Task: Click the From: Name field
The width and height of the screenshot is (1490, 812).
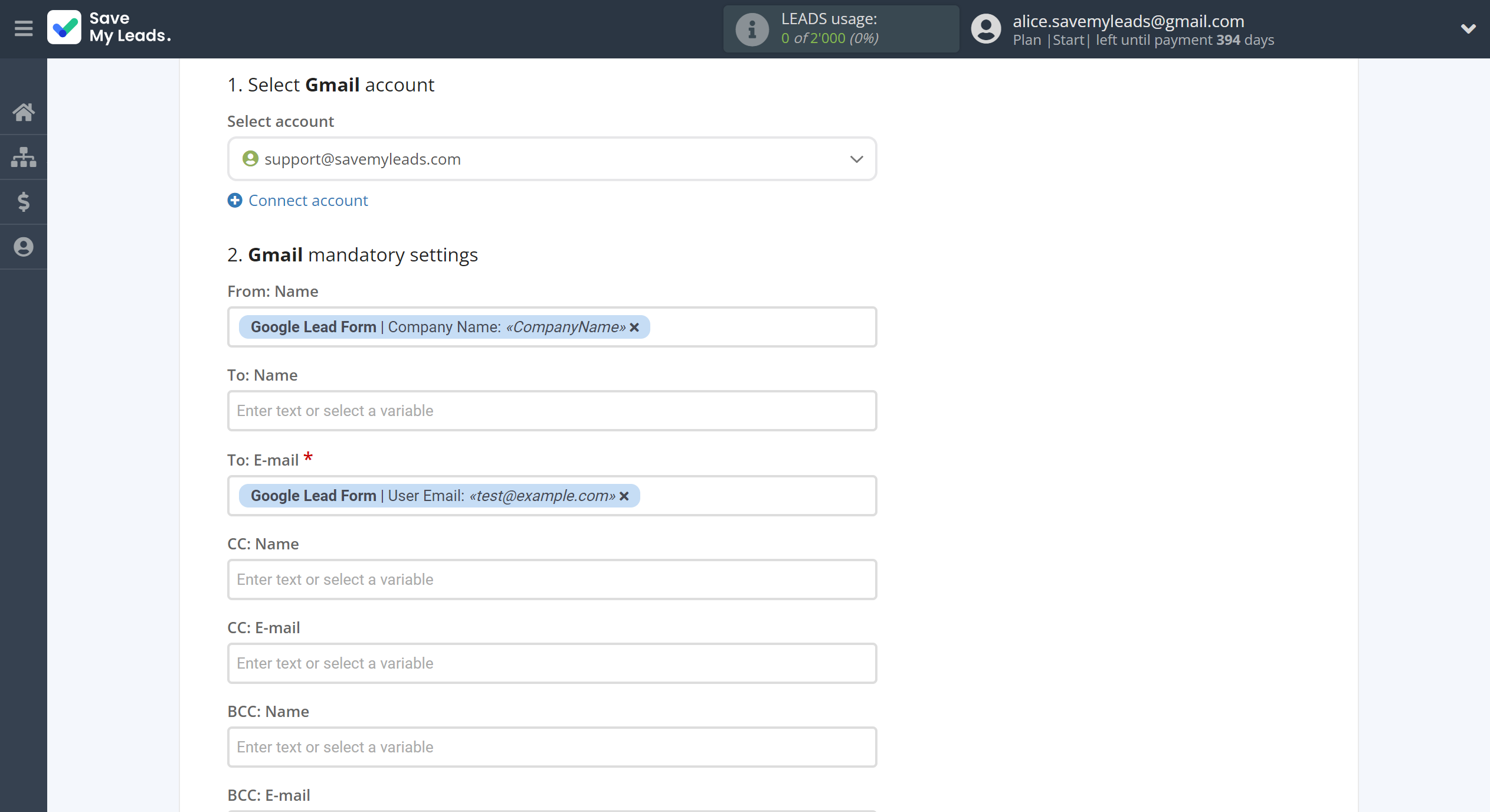Action: (x=552, y=327)
